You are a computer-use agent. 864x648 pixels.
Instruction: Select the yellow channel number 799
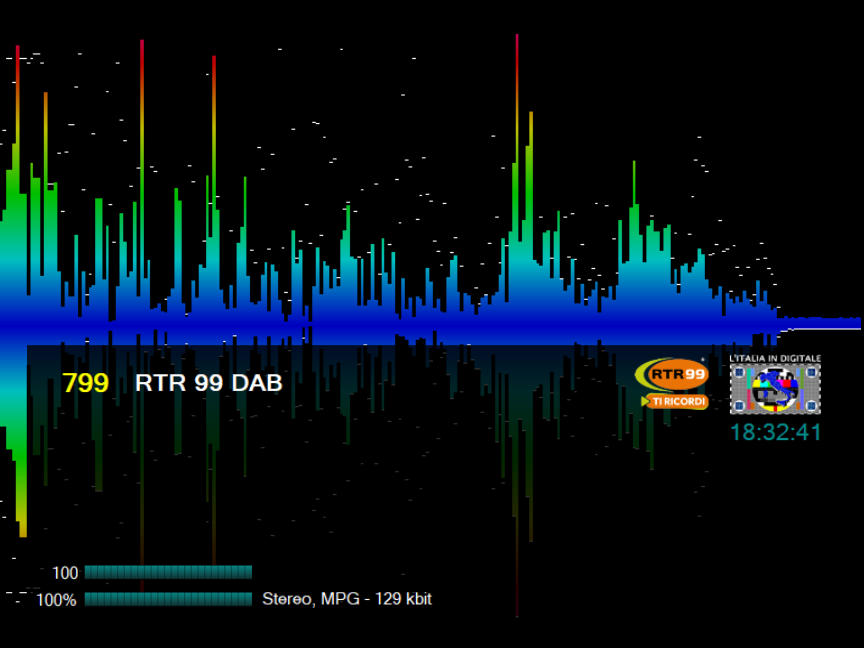tap(85, 383)
